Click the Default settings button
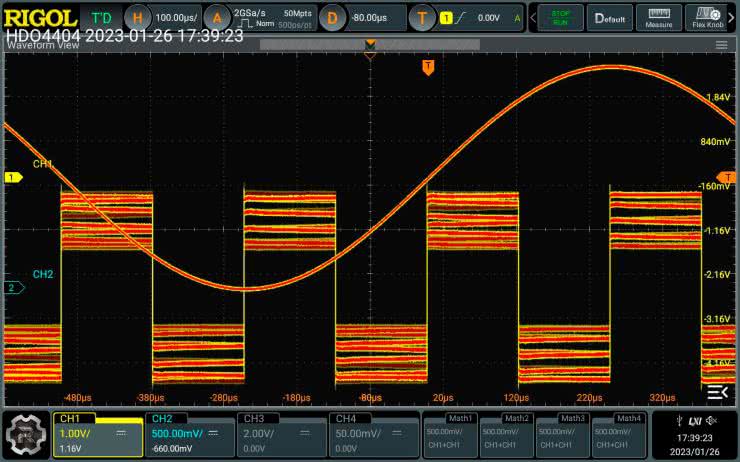This screenshot has width=740, height=462. coord(609,18)
